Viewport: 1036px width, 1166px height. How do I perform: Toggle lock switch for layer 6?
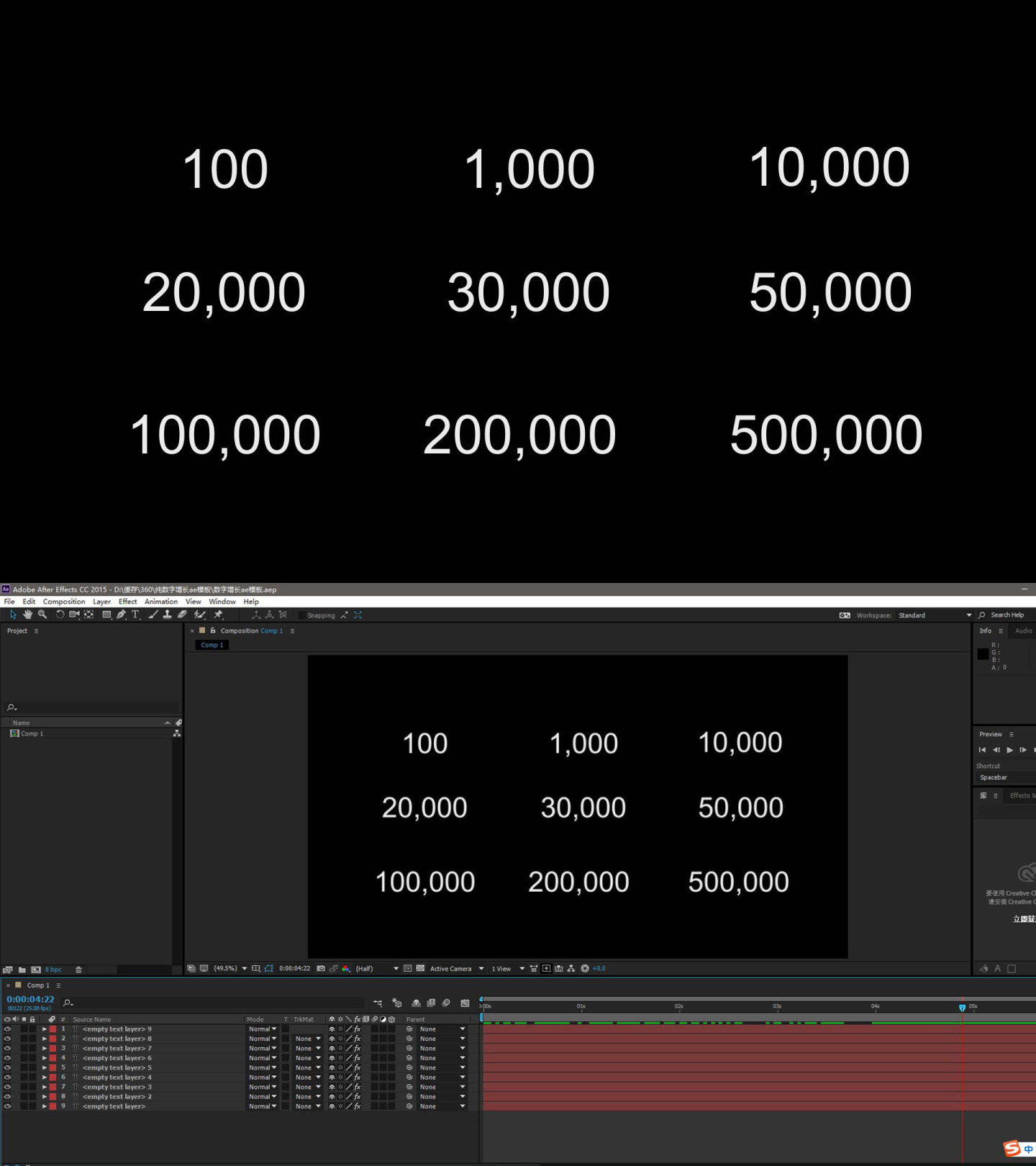click(x=32, y=1077)
